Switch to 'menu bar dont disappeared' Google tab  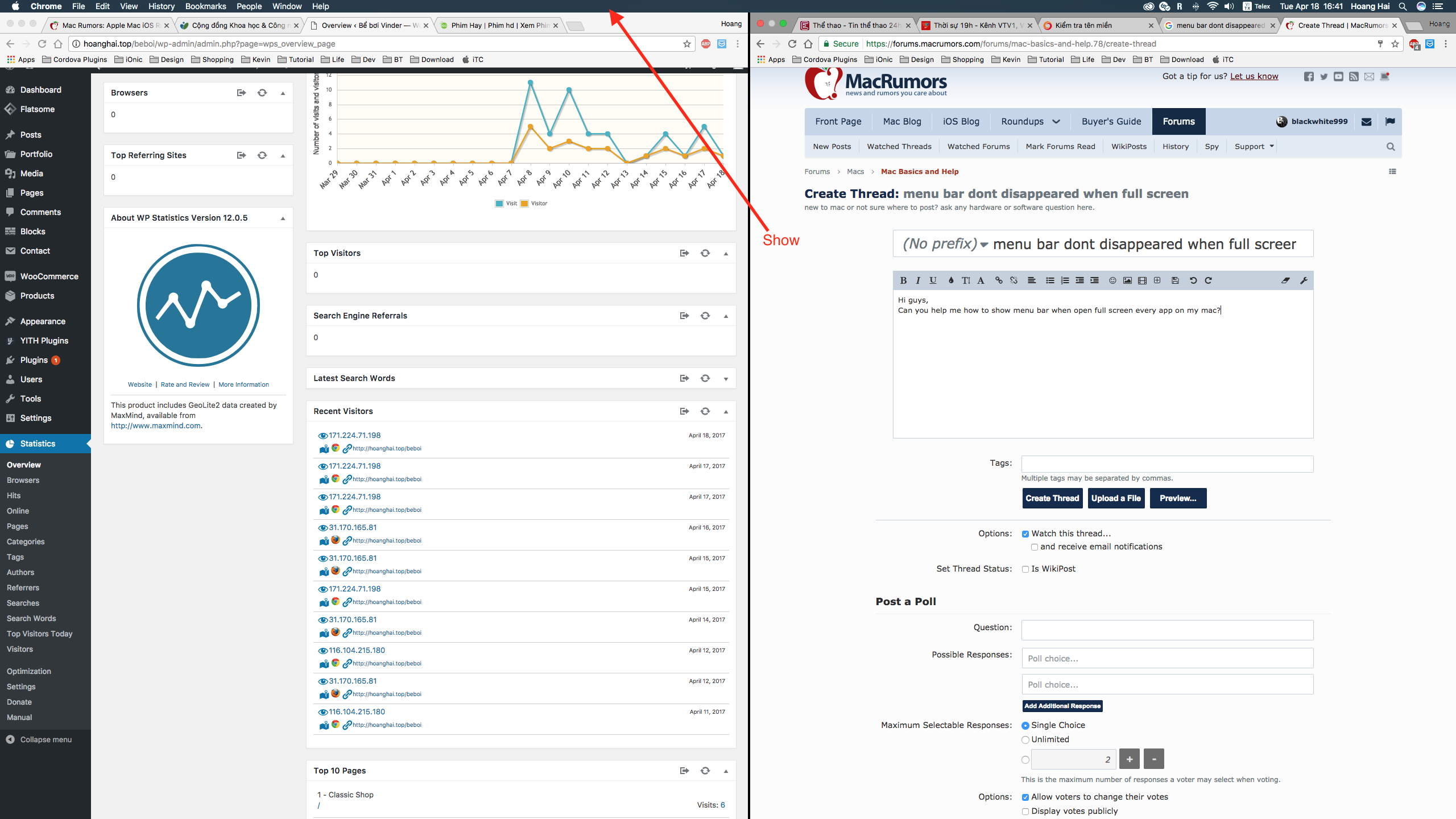[1221, 25]
